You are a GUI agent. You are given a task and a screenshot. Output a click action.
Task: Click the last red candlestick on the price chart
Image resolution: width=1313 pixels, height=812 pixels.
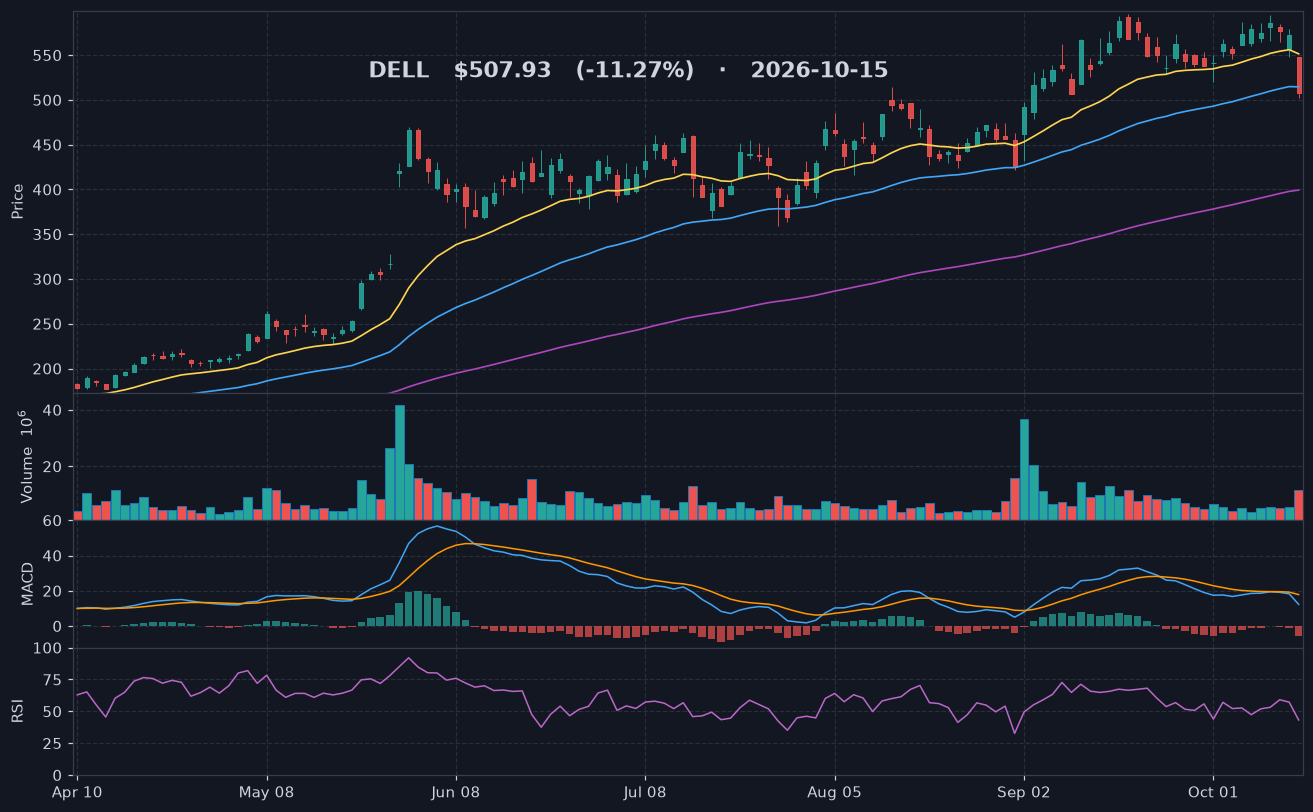click(x=1299, y=76)
